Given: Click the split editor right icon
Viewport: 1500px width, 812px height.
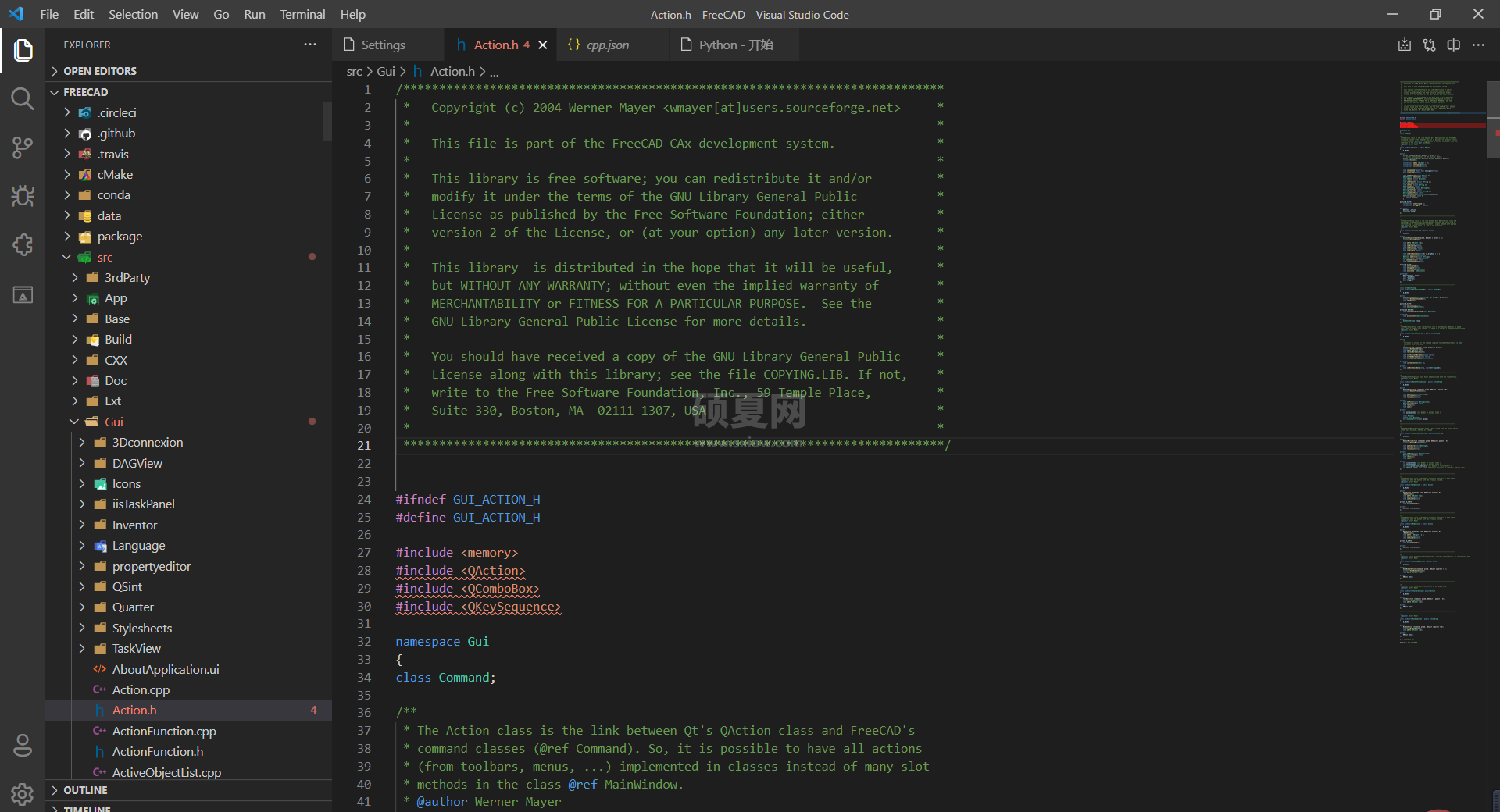Looking at the screenshot, I should (1453, 45).
